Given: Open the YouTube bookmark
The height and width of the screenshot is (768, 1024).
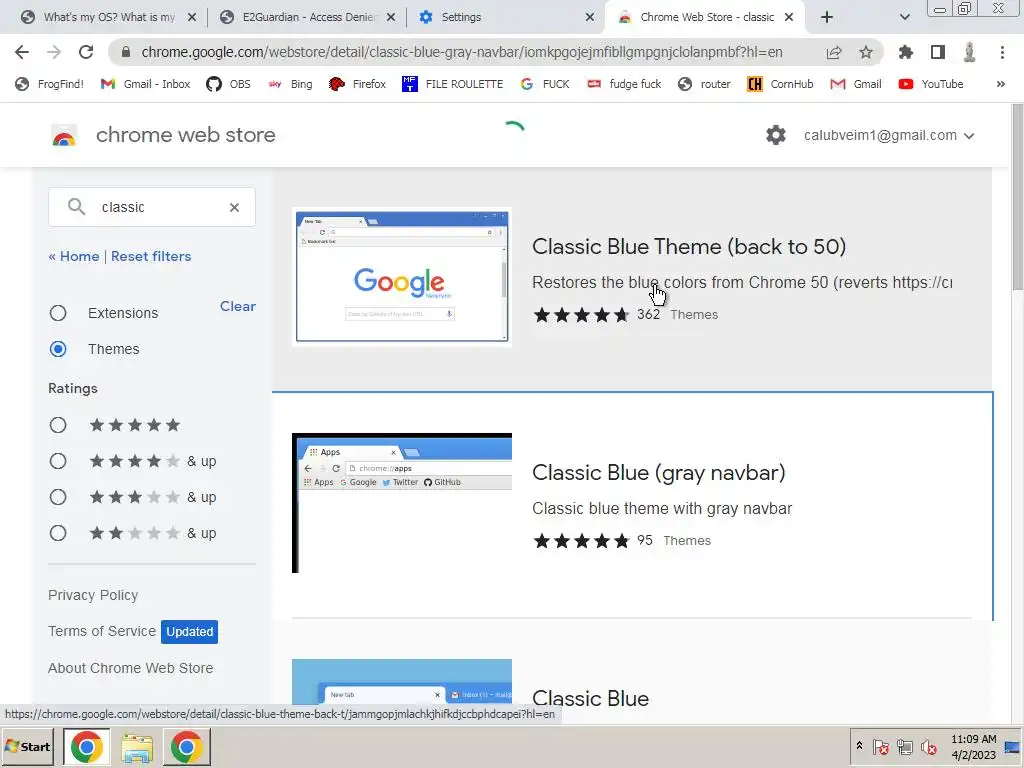Looking at the screenshot, I should click(x=931, y=84).
